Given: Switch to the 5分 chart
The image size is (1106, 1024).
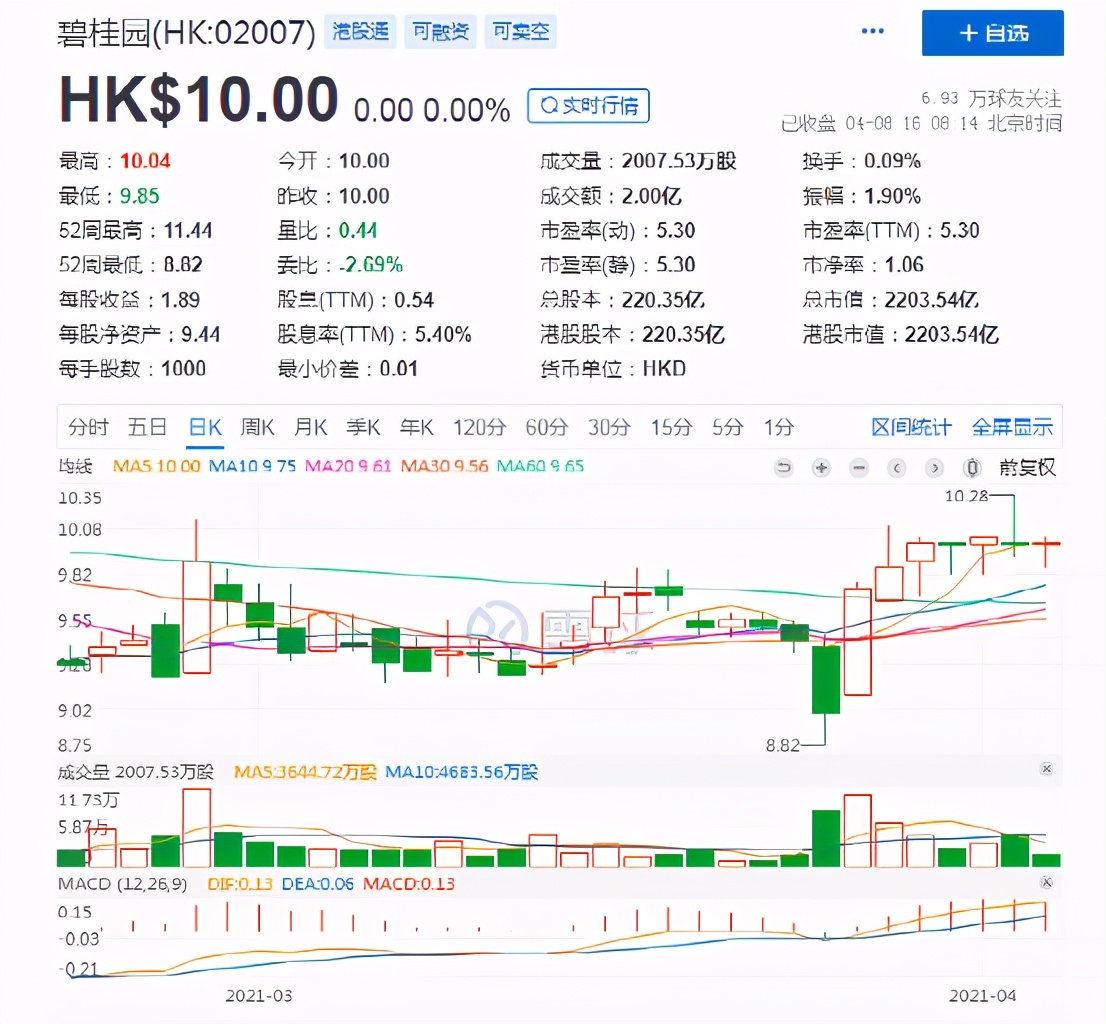Looking at the screenshot, I should pos(728,427).
